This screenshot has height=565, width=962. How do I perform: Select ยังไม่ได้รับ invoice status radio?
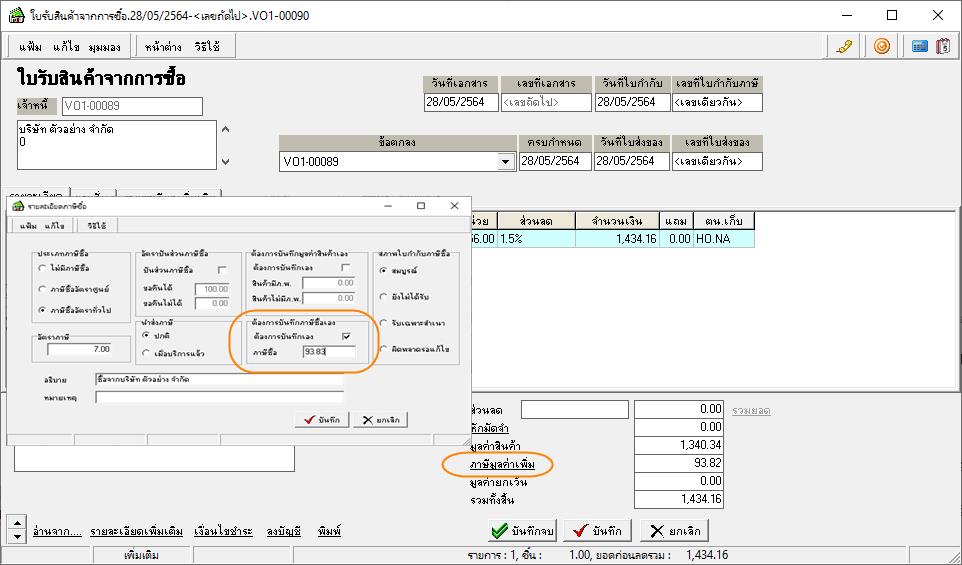pos(383,297)
